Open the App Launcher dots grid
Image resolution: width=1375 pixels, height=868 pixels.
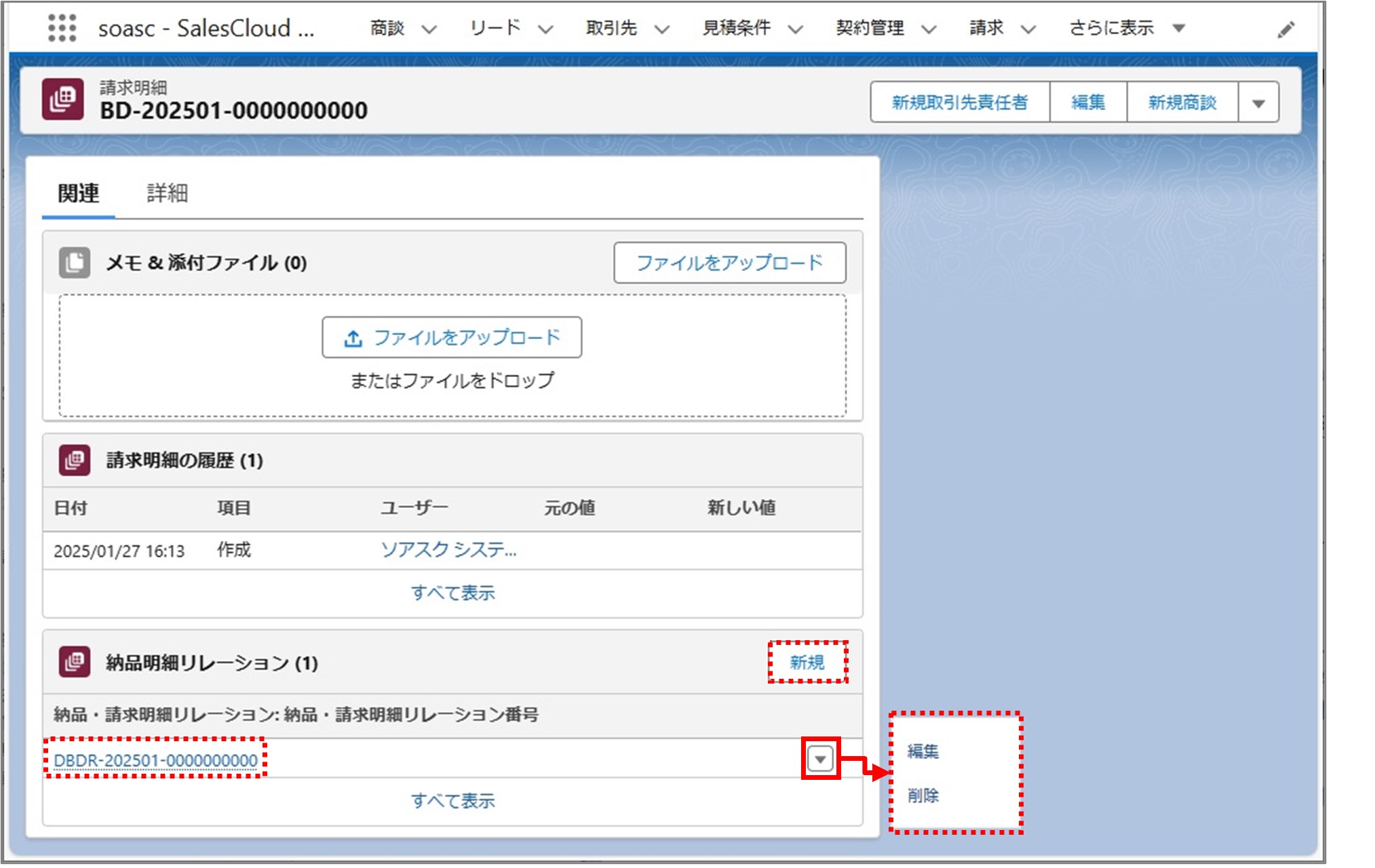[x=62, y=28]
